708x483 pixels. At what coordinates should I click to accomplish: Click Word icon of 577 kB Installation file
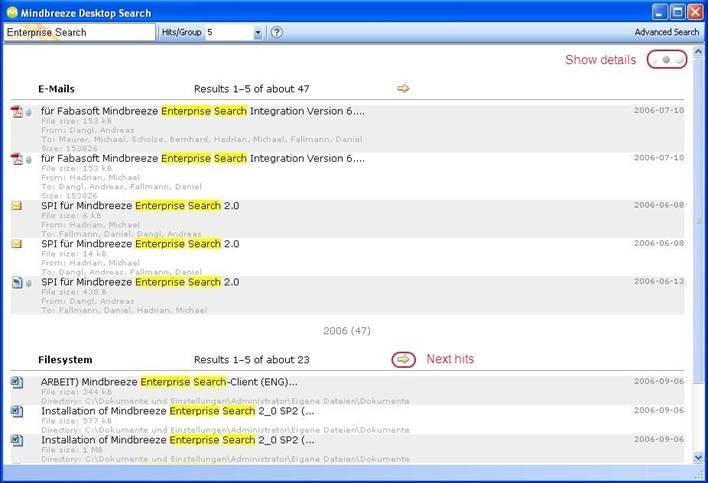pos(17,411)
